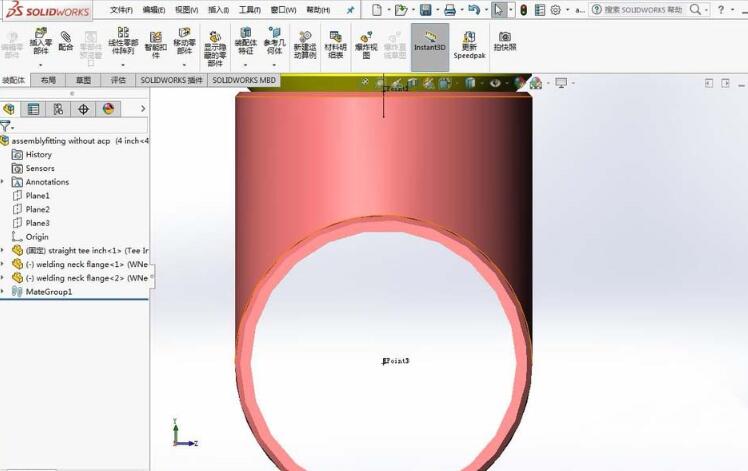
Task: Click the Rebuild traffic light icon
Action: click(523, 10)
